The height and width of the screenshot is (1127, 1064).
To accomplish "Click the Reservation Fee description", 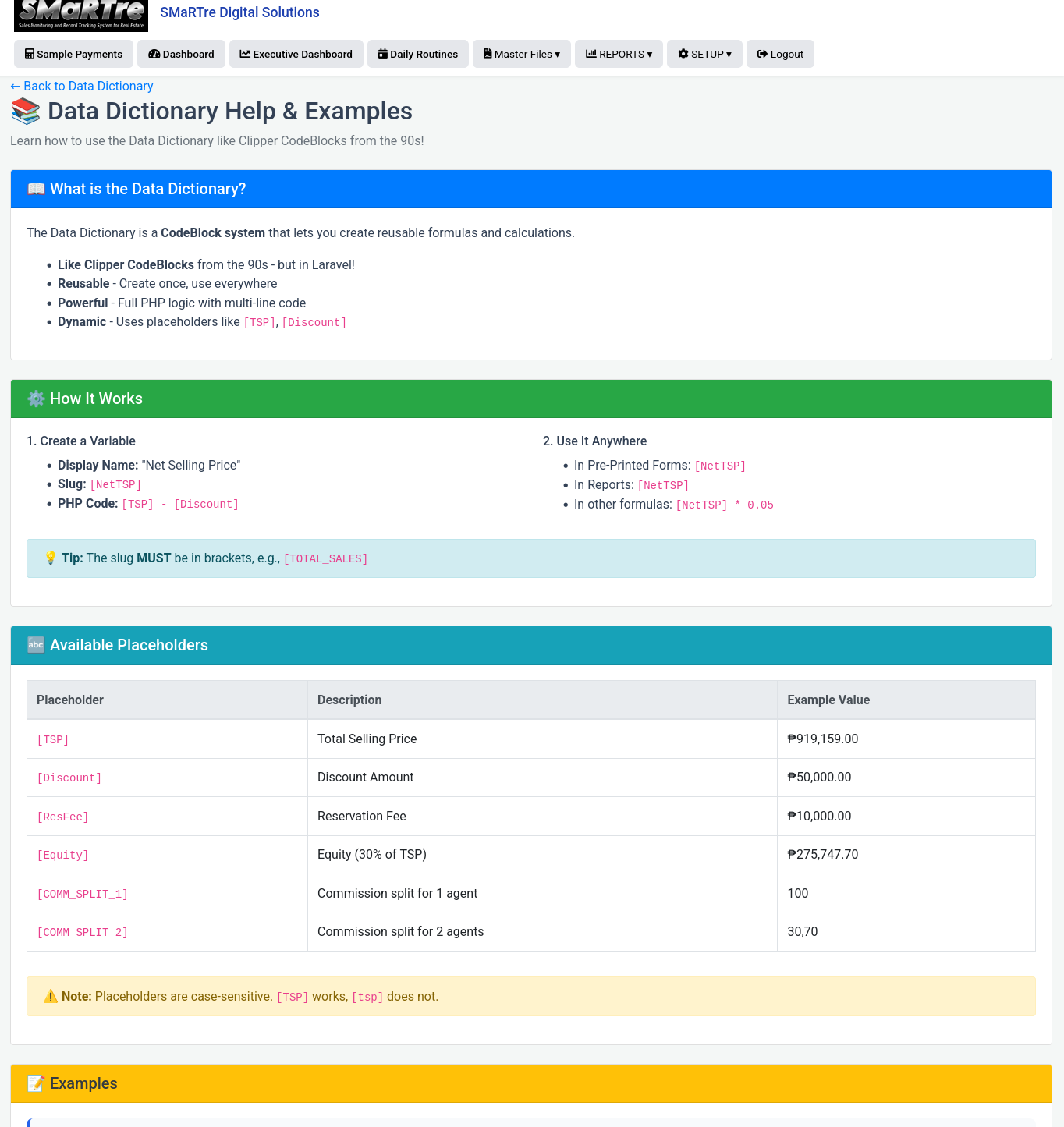I will 362,816.
